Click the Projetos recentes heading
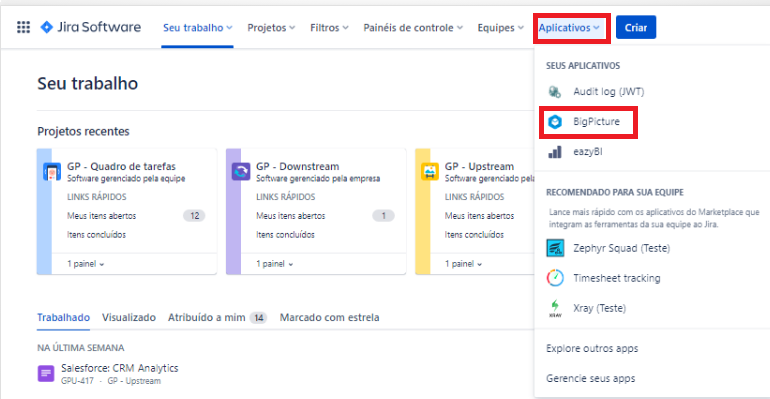Viewport: 770px width, 399px height. pyautogui.click(x=83, y=132)
